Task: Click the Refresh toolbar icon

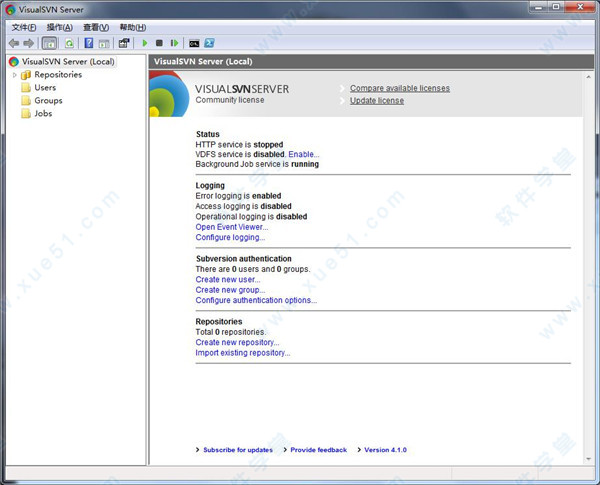Action: point(69,43)
